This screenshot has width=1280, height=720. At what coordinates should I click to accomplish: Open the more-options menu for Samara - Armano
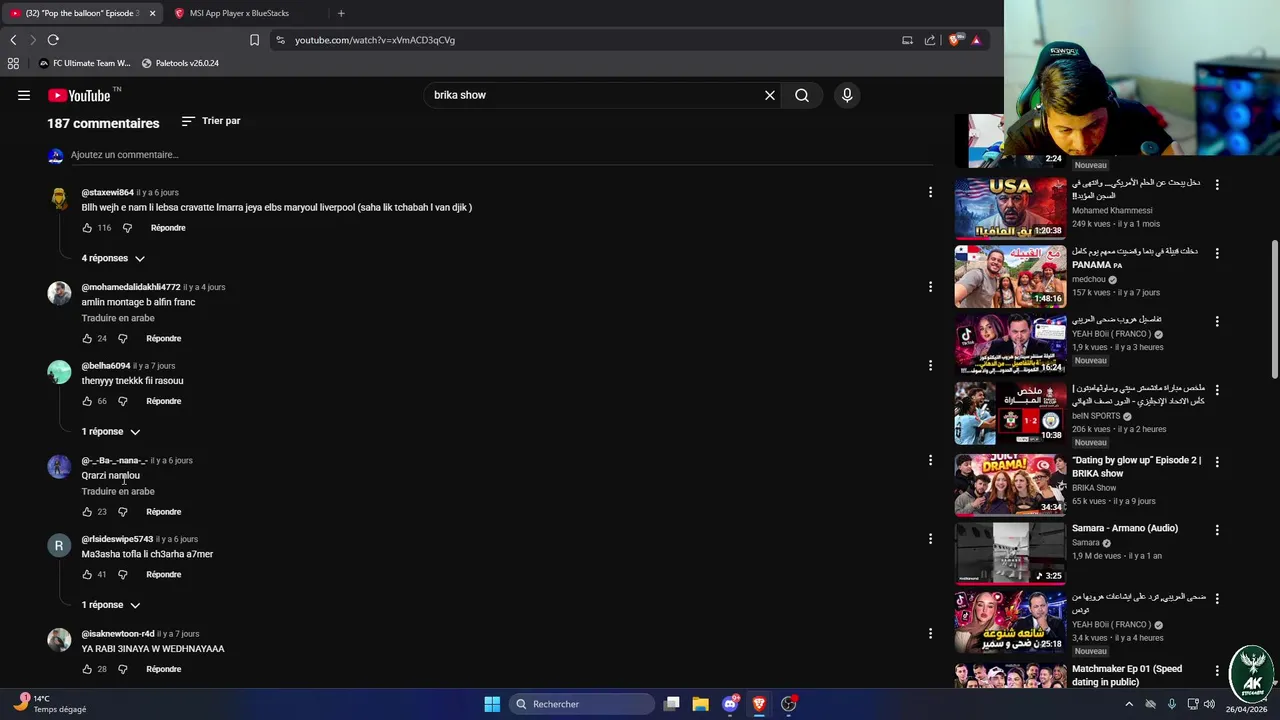pos(1217,530)
